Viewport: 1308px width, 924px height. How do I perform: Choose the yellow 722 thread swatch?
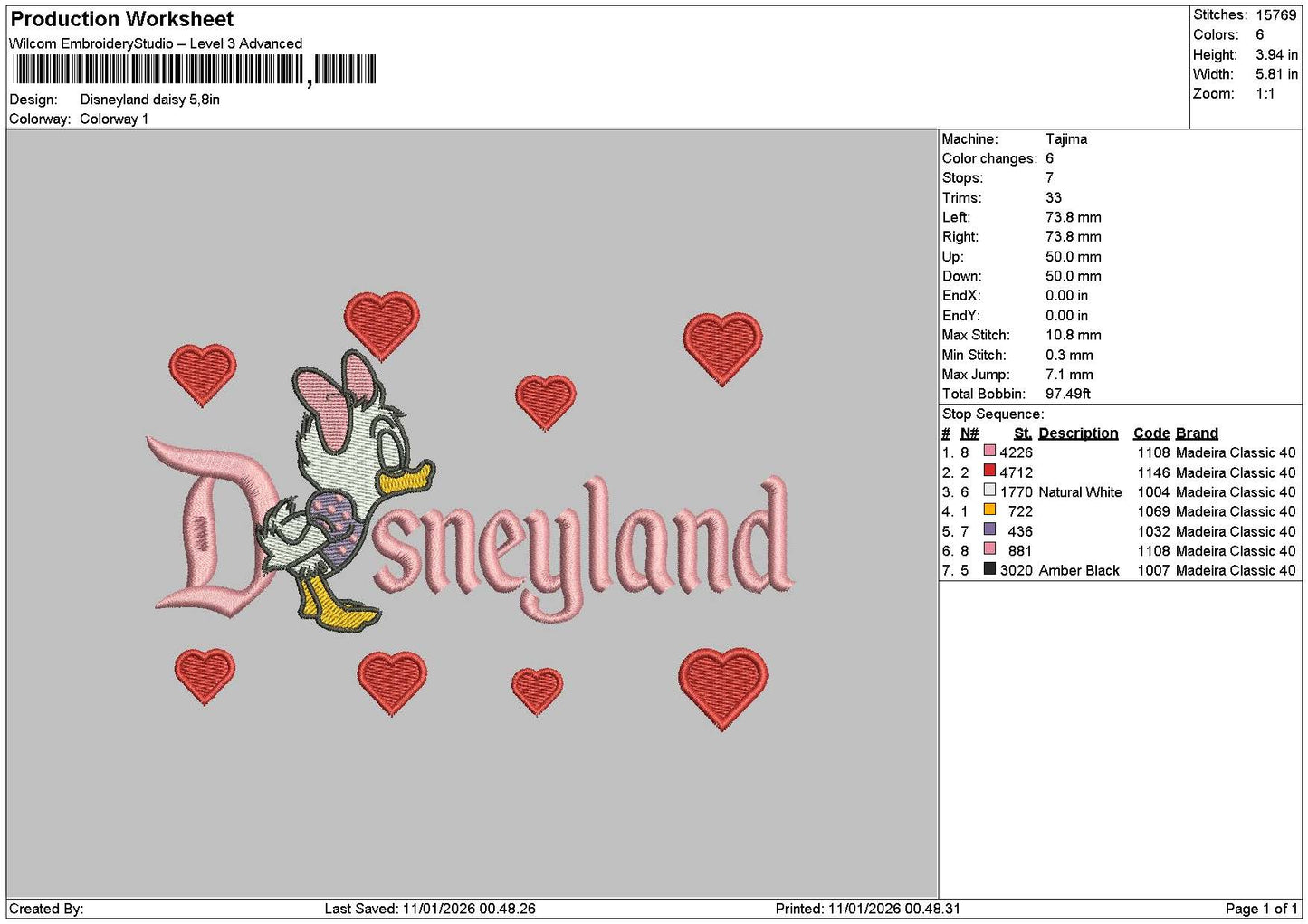click(x=989, y=510)
